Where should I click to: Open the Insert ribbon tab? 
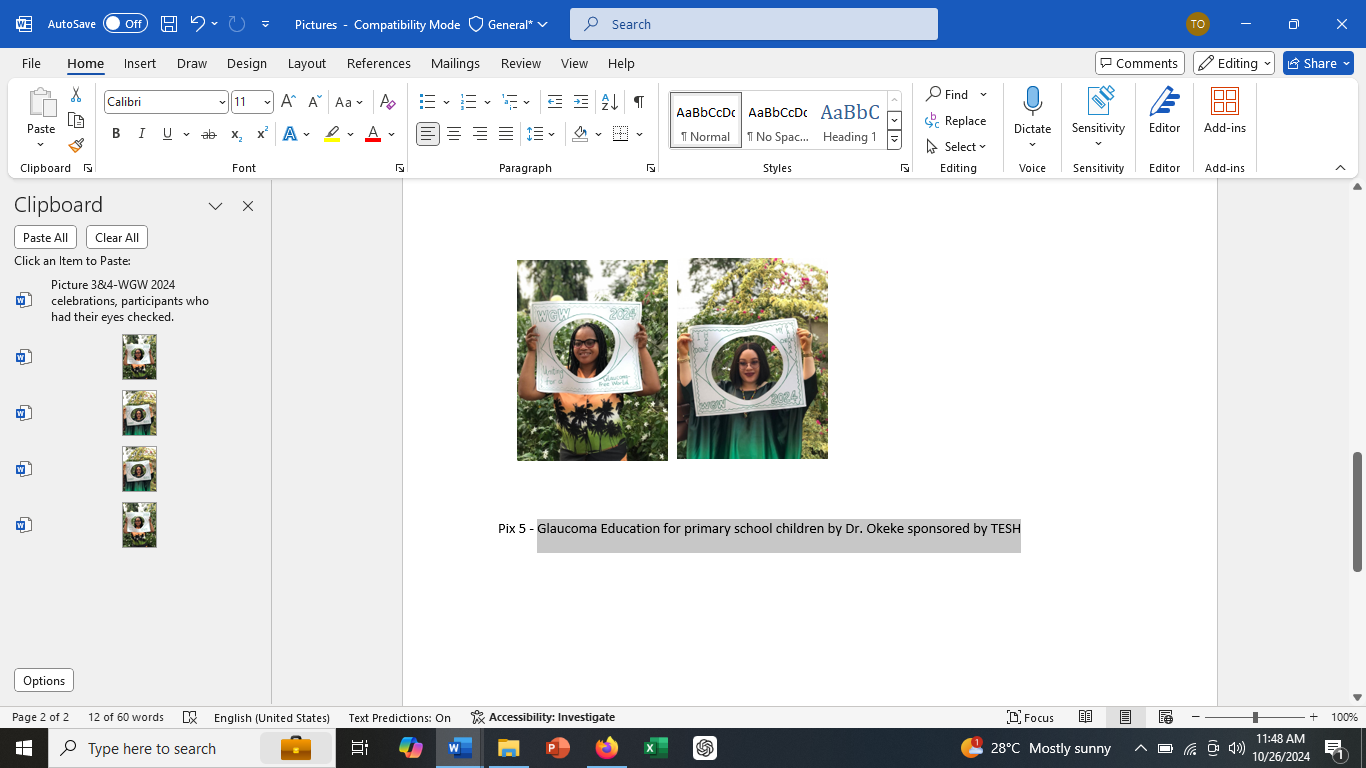pos(140,63)
